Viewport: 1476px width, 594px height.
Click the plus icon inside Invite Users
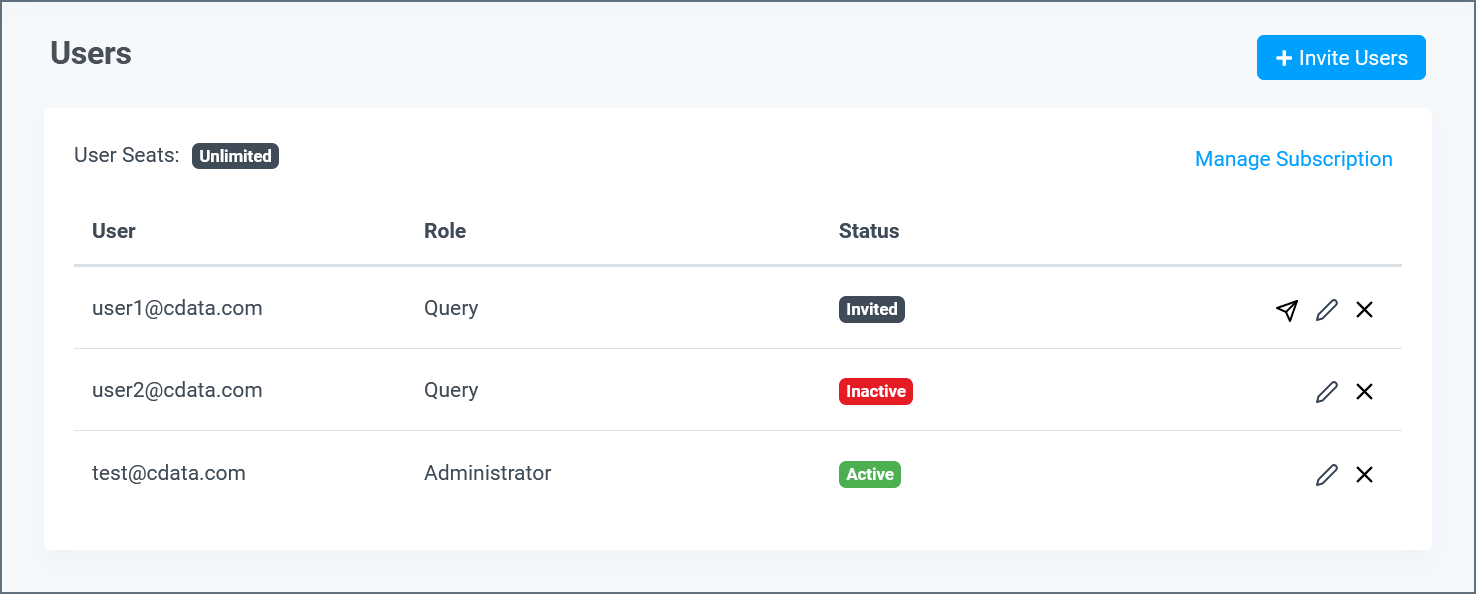tap(1283, 57)
